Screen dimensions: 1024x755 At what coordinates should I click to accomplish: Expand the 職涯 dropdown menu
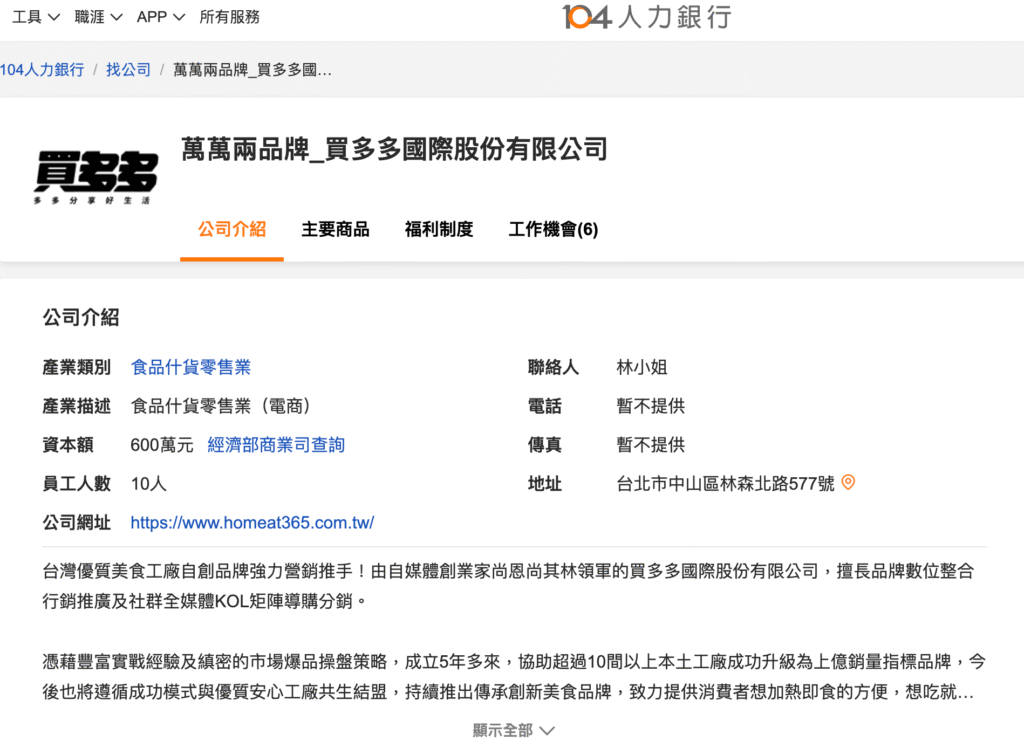click(98, 17)
